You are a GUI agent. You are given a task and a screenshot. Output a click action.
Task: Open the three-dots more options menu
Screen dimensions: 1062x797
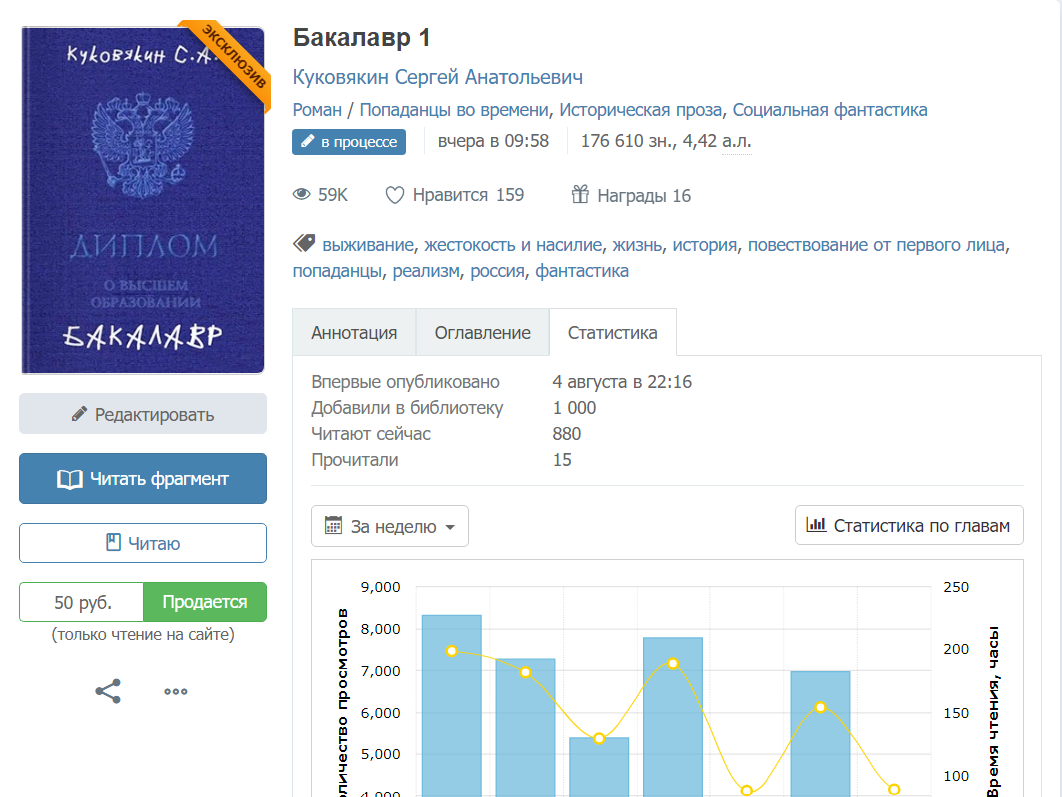point(176,691)
